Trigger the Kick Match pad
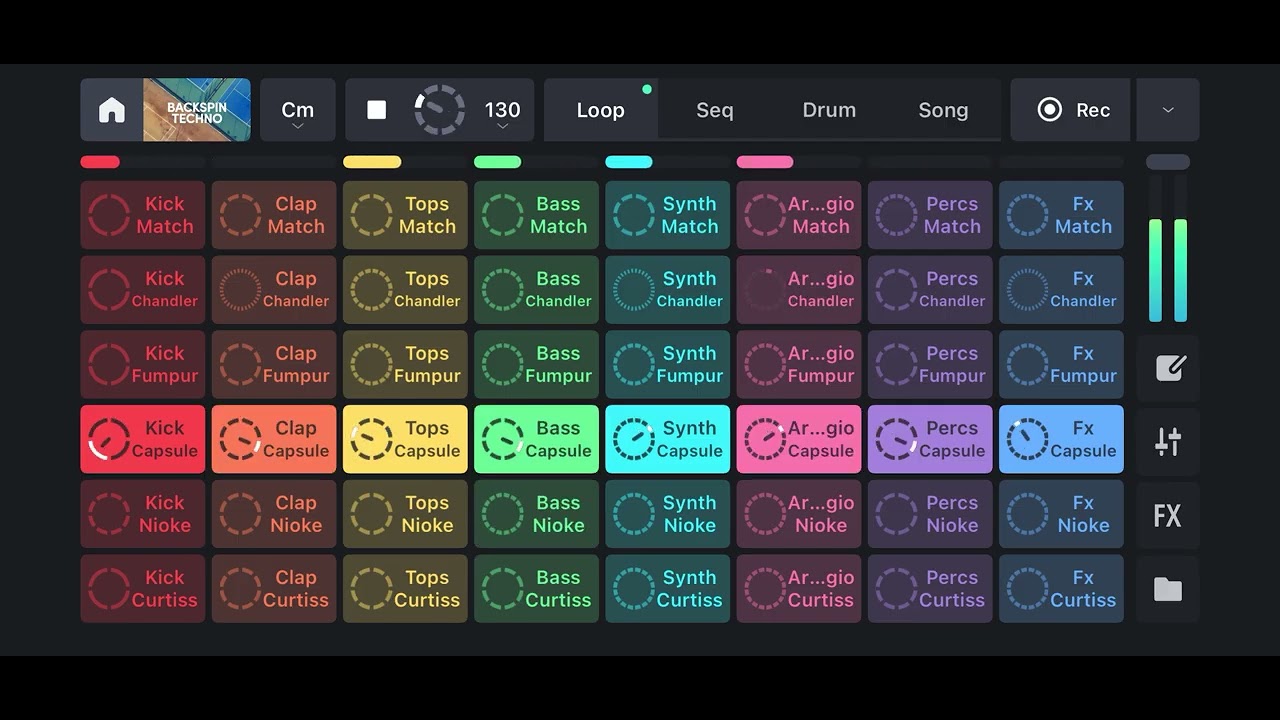The height and width of the screenshot is (720, 1280). click(x=143, y=215)
